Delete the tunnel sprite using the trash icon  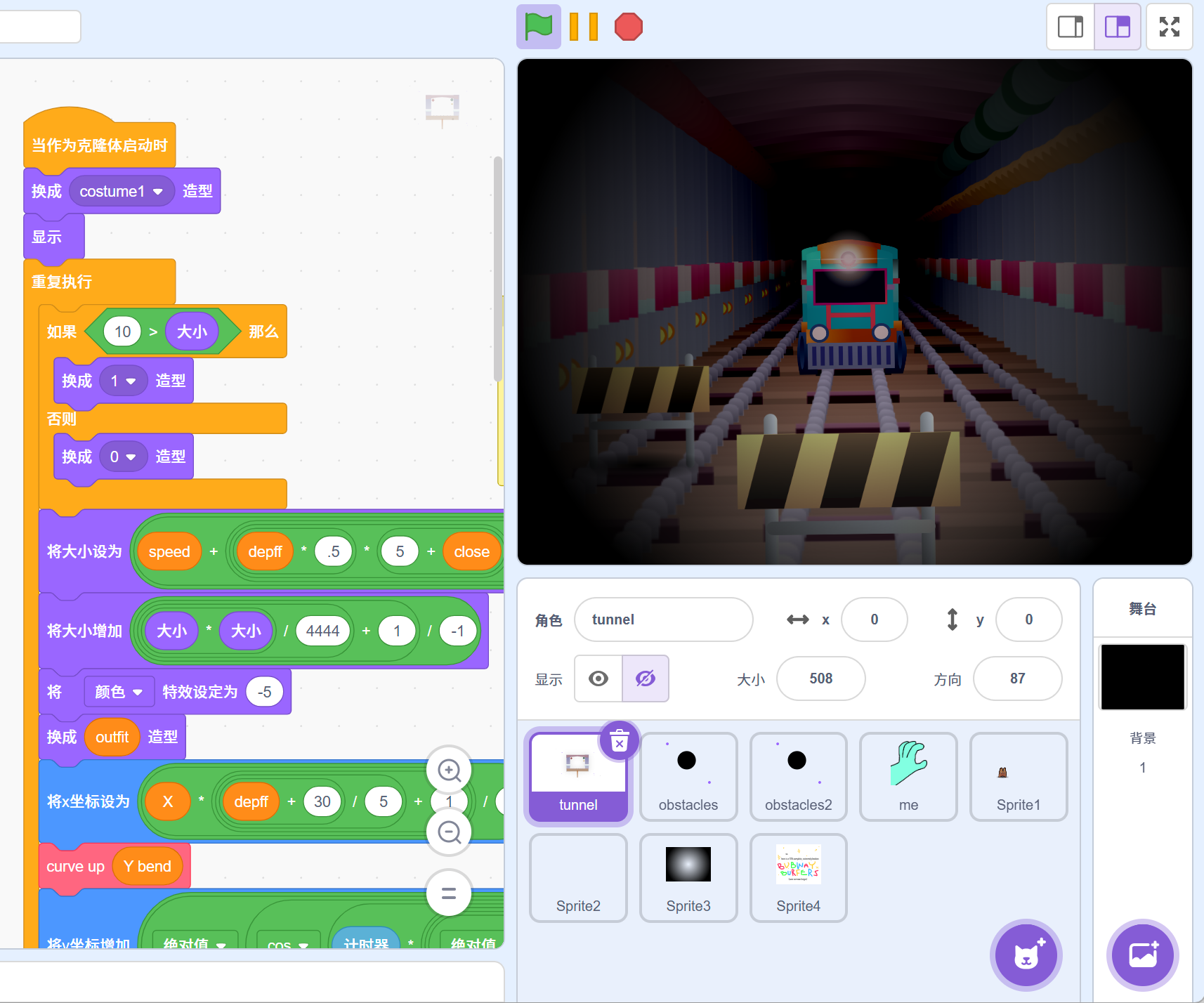click(619, 741)
